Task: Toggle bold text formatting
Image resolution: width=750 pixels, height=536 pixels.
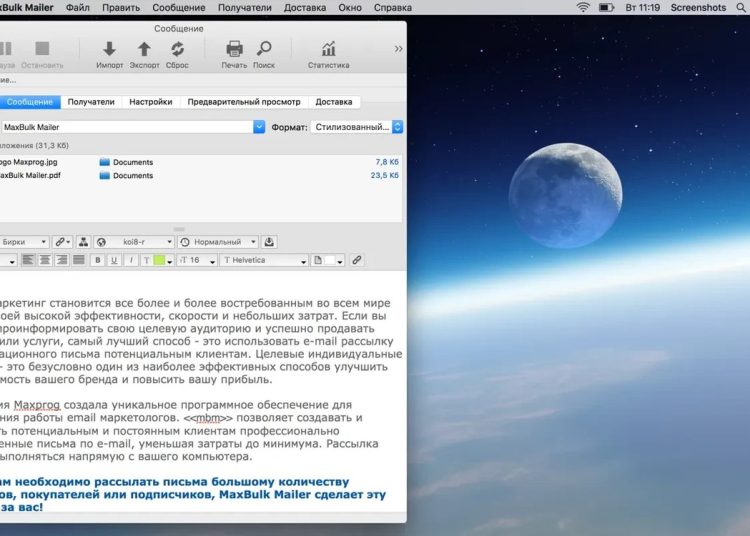Action: coord(98,260)
